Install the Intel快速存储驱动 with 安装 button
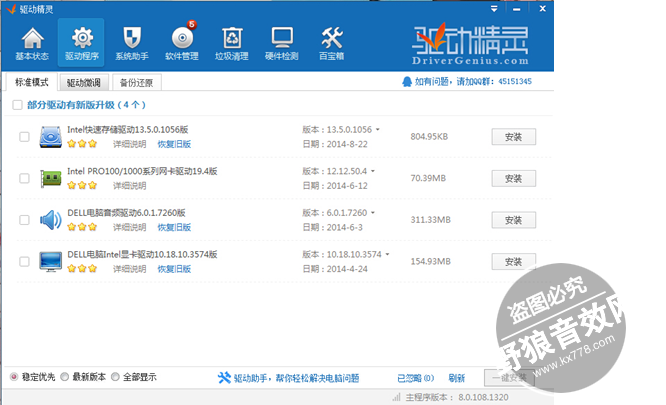Image resolution: width=666 pixels, height=405 pixels. 514,137
